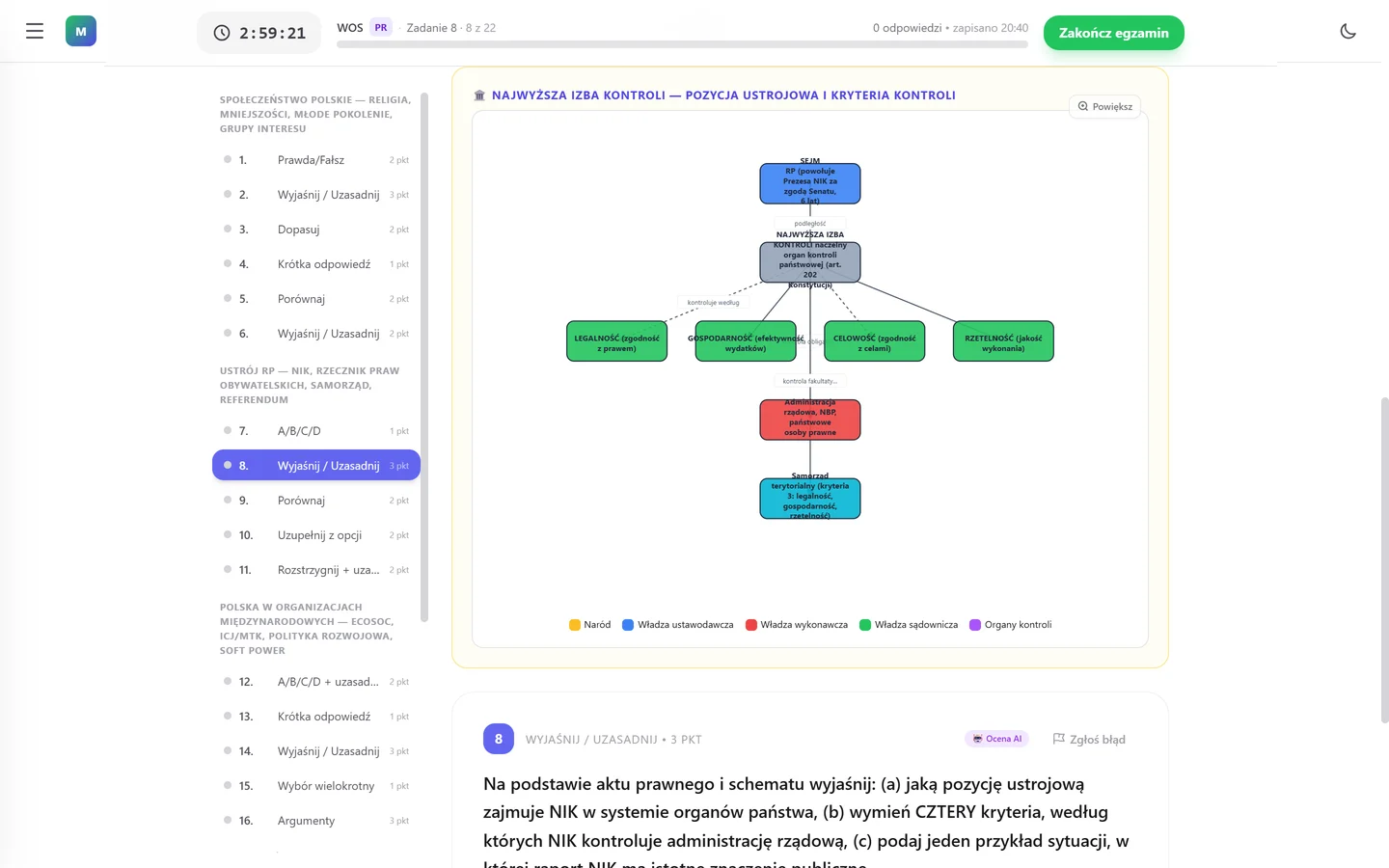The image size is (1389, 868).
Task: Select active task 8 Wyjaśnij / Uzasadnij
Action: (316, 466)
